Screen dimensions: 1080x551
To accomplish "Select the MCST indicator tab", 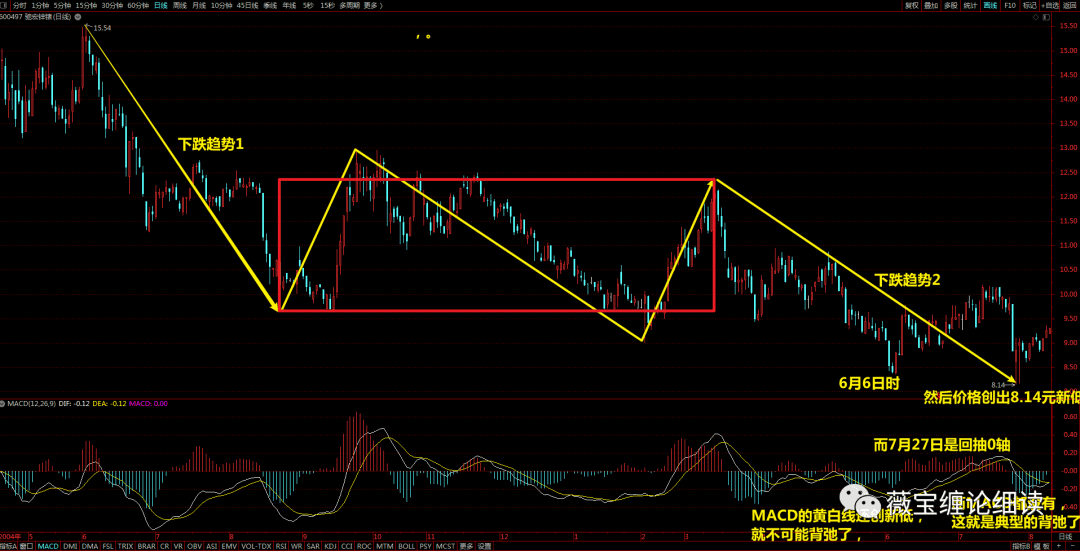I will [x=445, y=546].
